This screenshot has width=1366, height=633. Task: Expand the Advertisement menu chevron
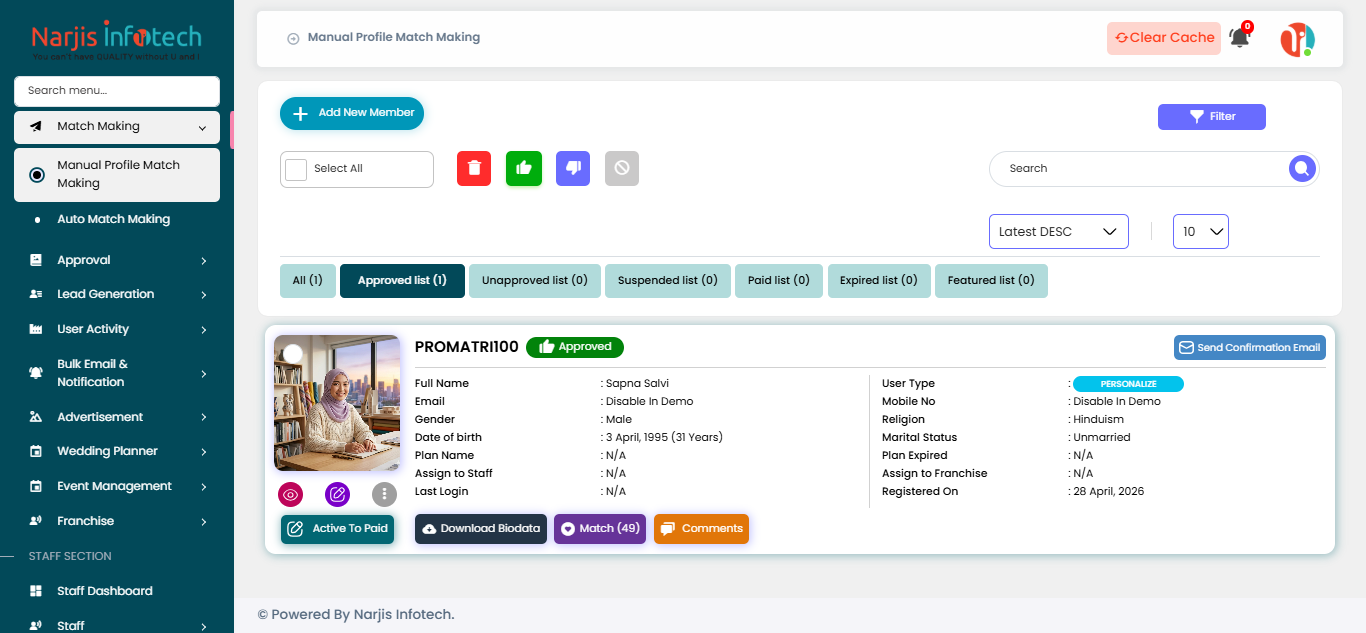click(x=203, y=418)
